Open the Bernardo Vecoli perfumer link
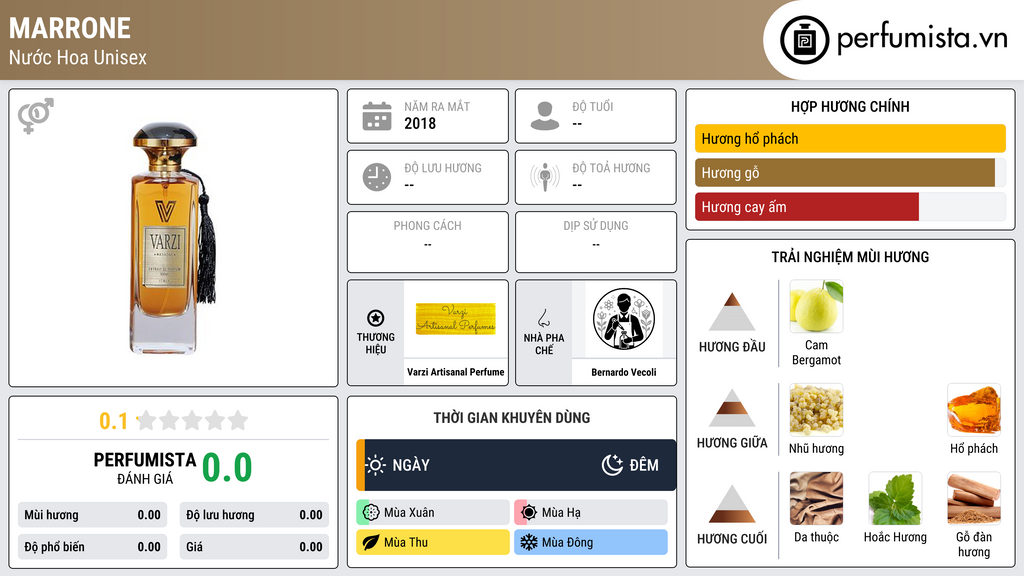 (x=624, y=372)
